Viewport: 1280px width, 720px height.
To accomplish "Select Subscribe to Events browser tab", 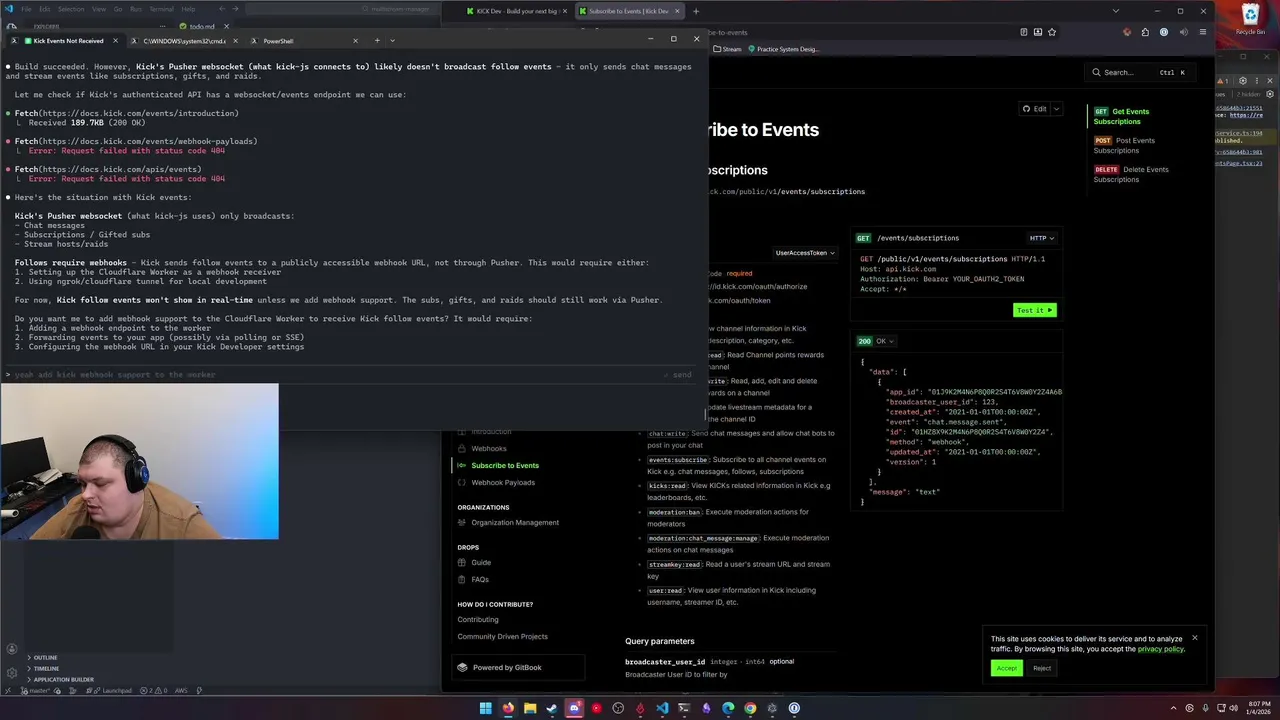I will (x=628, y=11).
